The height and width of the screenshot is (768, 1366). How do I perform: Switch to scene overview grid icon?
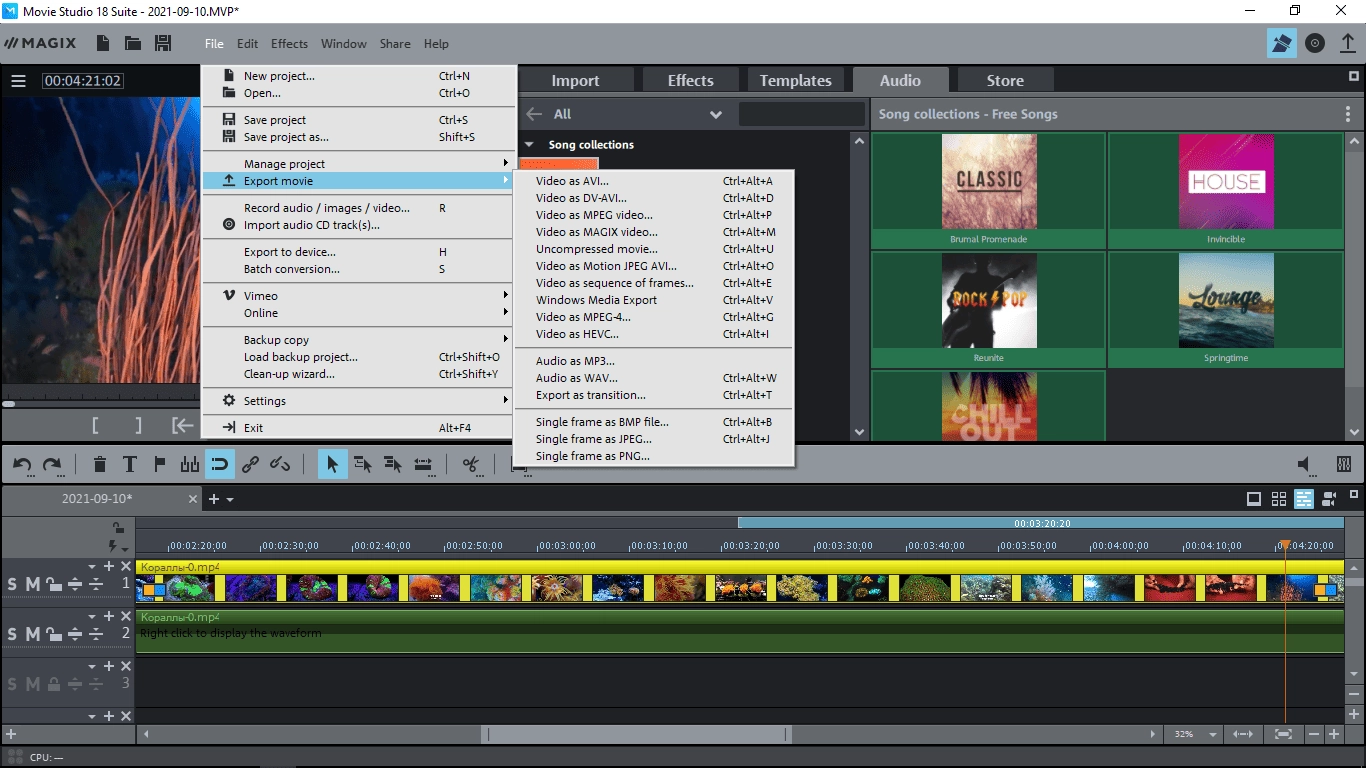tap(1279, 499)
